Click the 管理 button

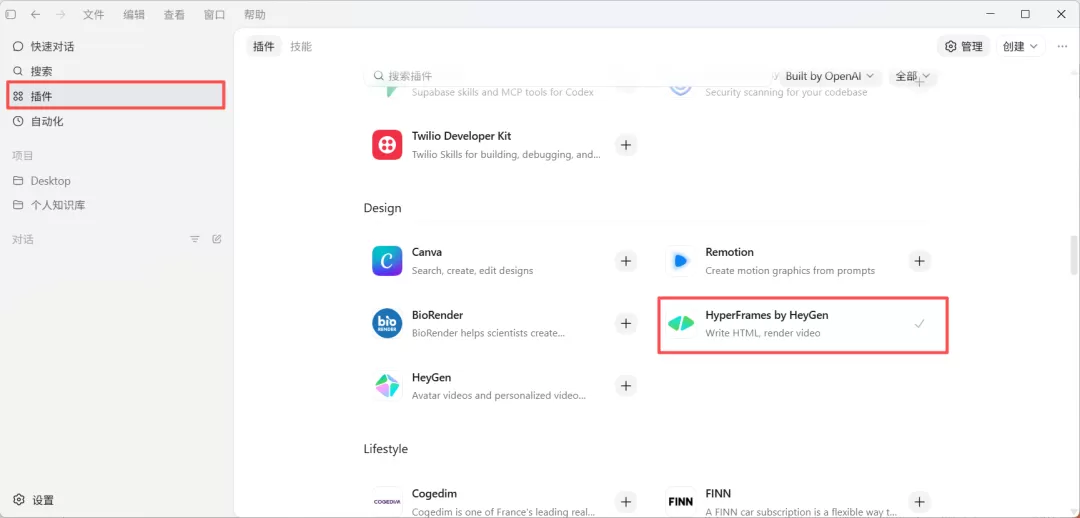(964, 46)
